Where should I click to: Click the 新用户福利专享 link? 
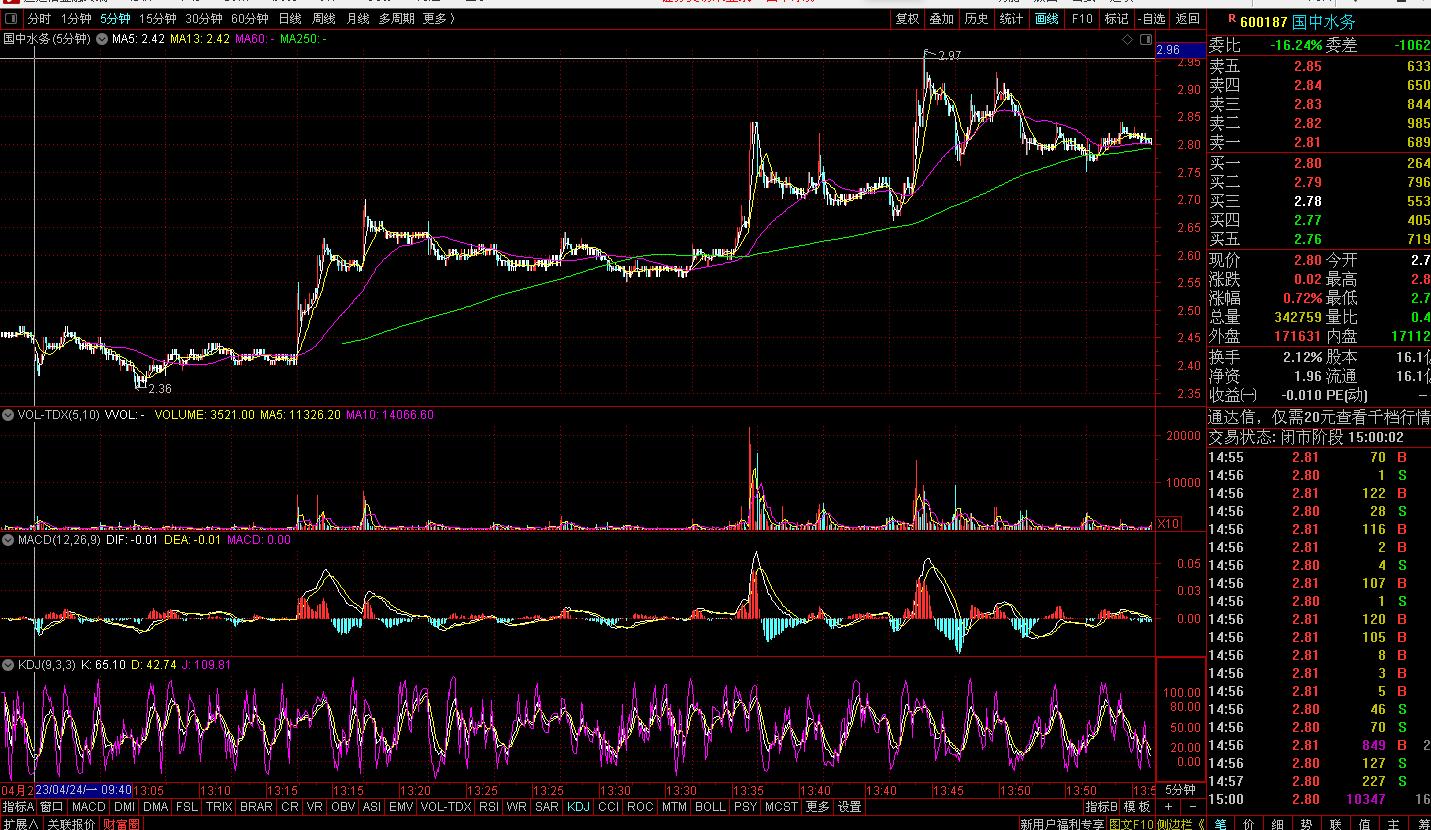(1062, 824)
